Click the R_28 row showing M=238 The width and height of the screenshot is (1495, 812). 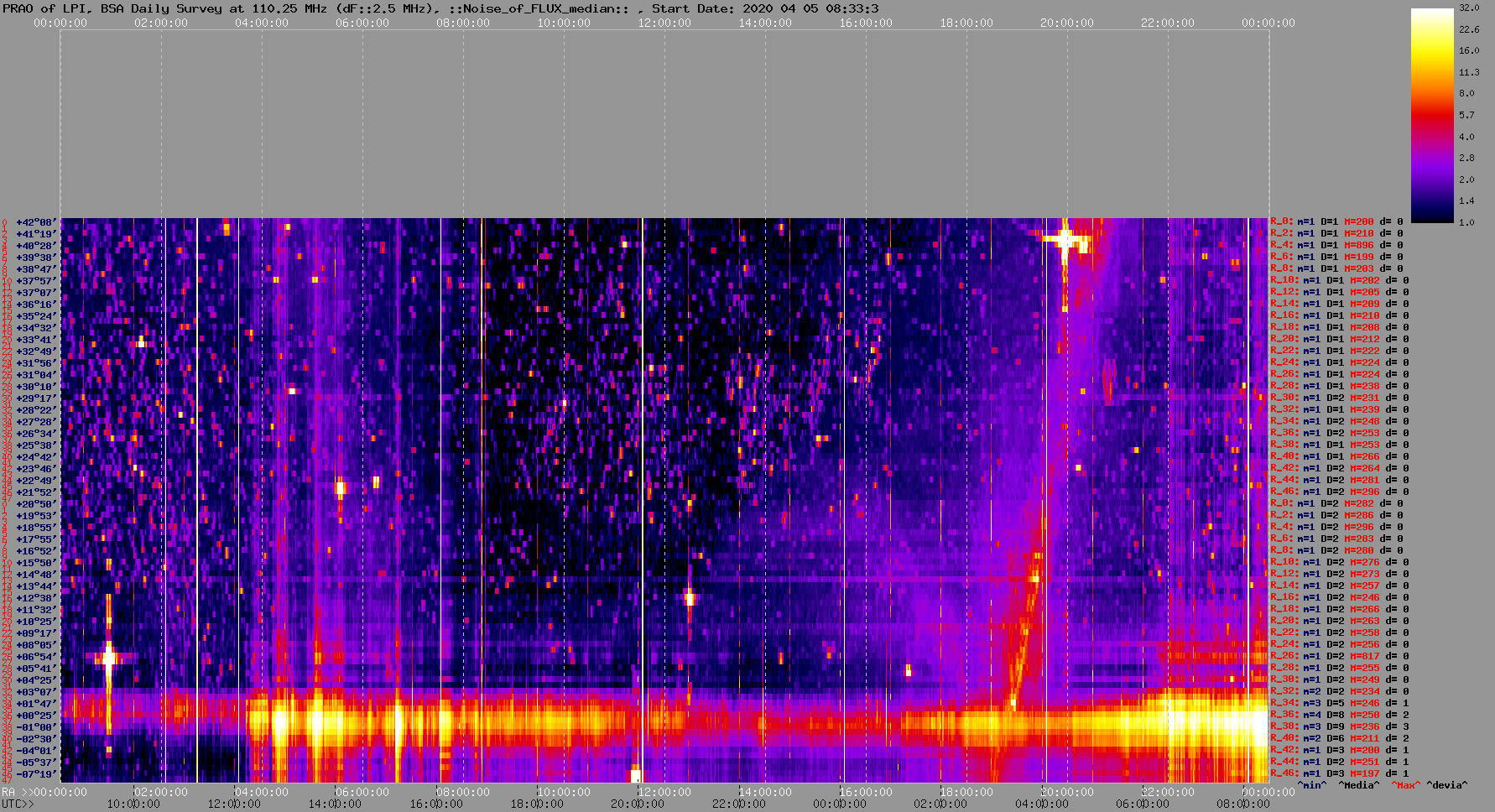pos(1339,386)
